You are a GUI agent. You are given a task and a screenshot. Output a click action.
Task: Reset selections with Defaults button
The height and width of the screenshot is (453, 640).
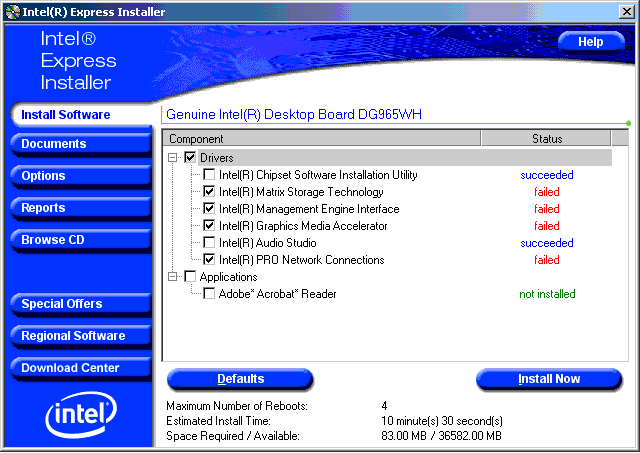(240, 379)
